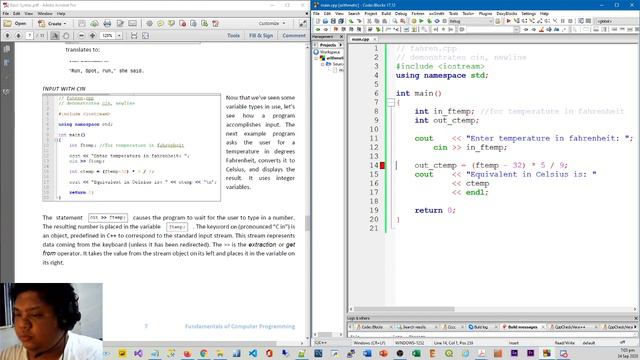This screenshot has height=360, width=640.
Task: Click New file icon in Code::Blocks
Action: [x=317, y=21]
